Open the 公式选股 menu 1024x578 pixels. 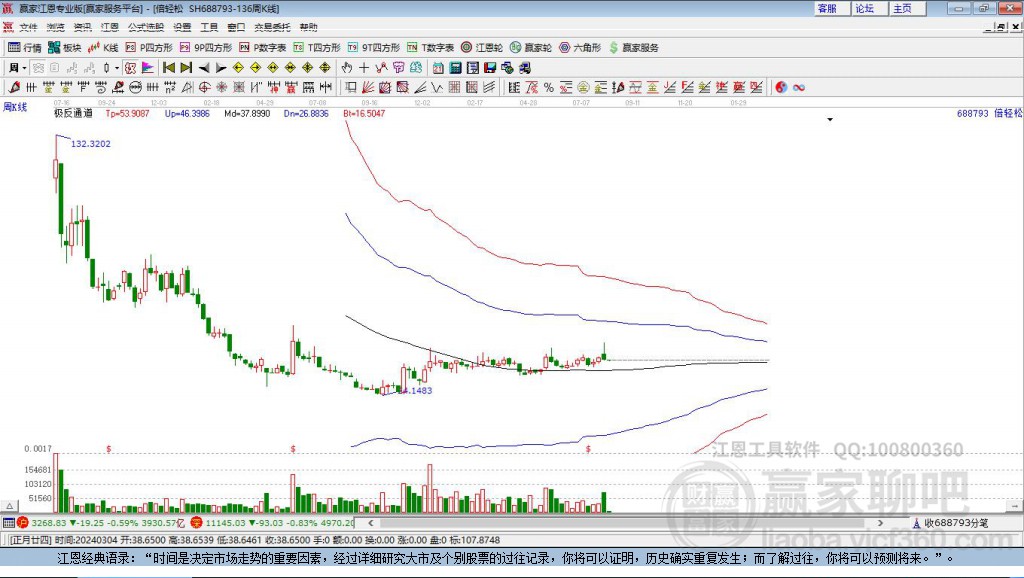tap(146, 27)
